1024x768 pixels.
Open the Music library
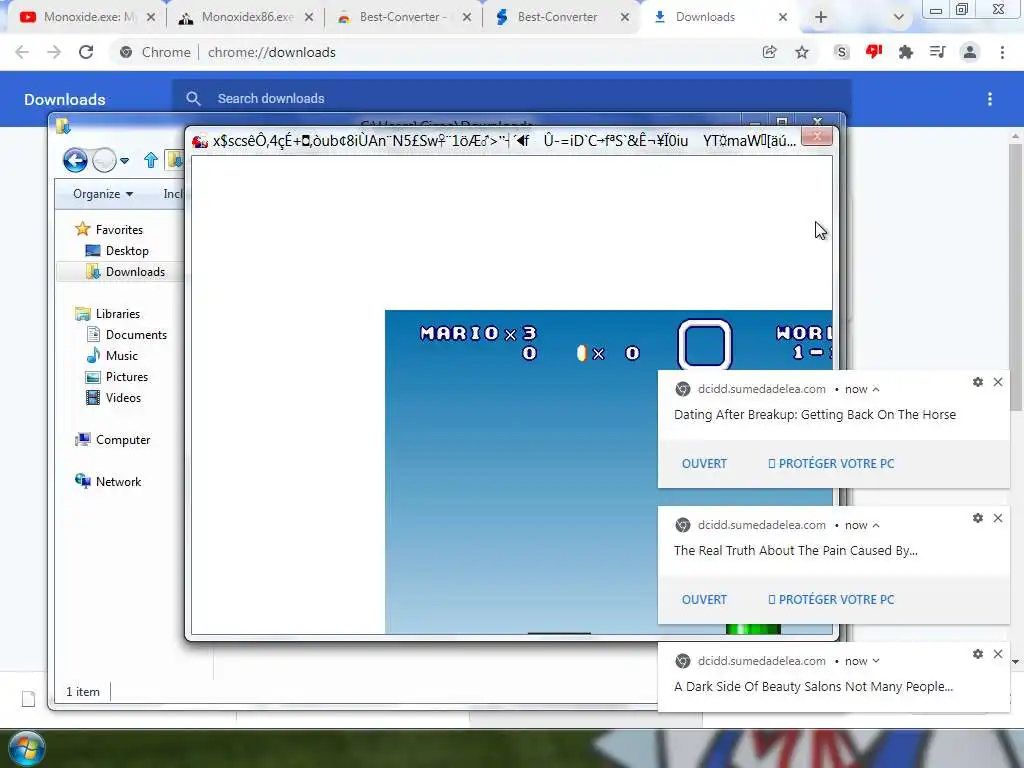121,355
